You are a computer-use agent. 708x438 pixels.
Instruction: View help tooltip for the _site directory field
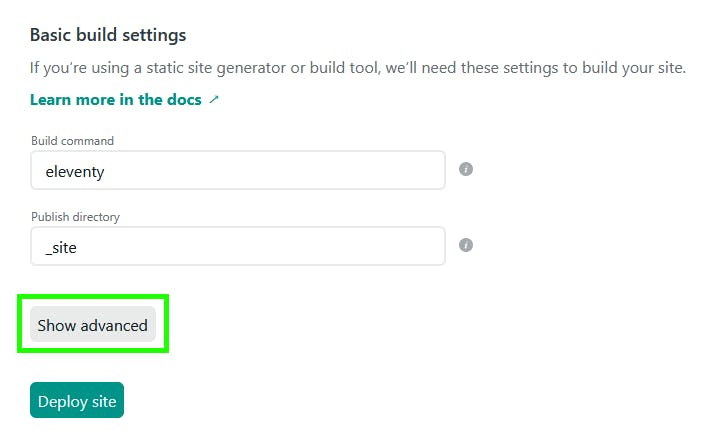pos(466,245)
